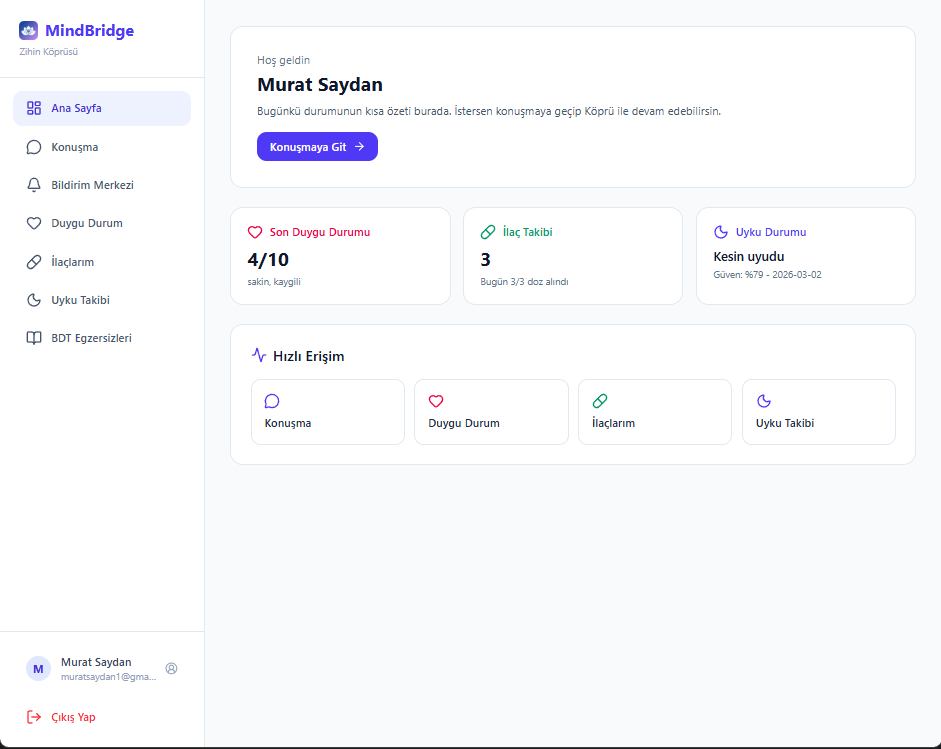
Task: Open Uyku Takibi from quick access
Action: pos(818,411)
